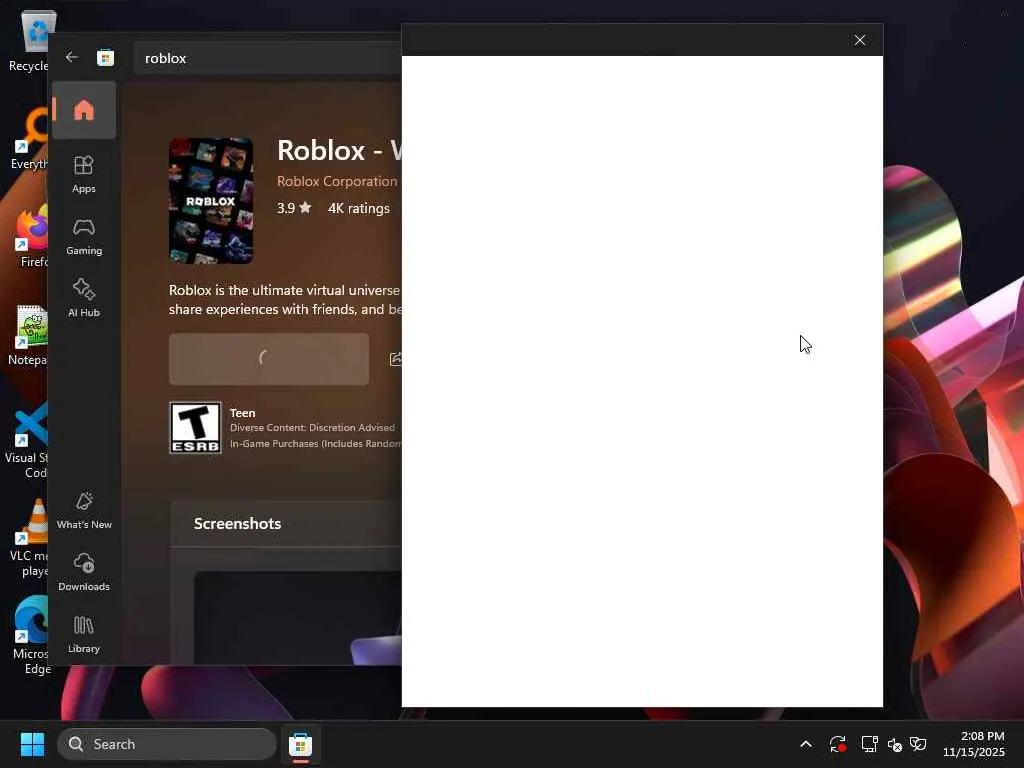Click the taskbar Search box
This screenshot has width=1024, height=768.
click(167, 744)
